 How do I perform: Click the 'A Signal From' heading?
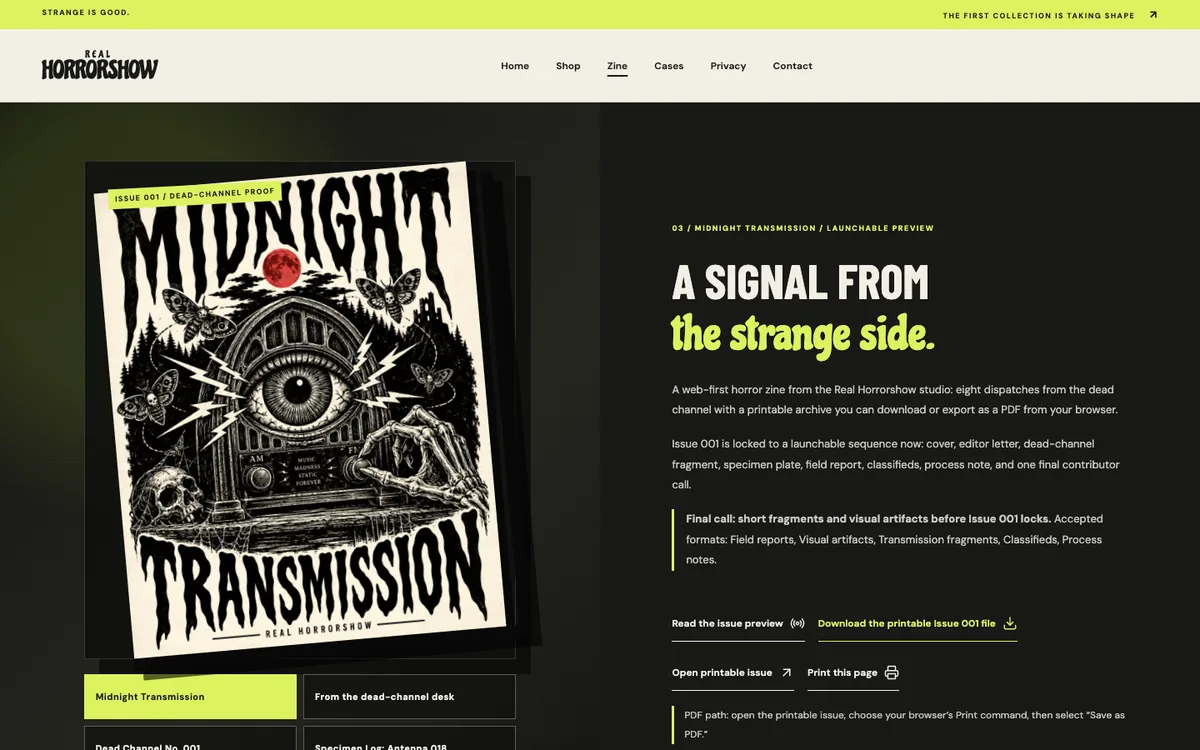[x=800, y=283]
